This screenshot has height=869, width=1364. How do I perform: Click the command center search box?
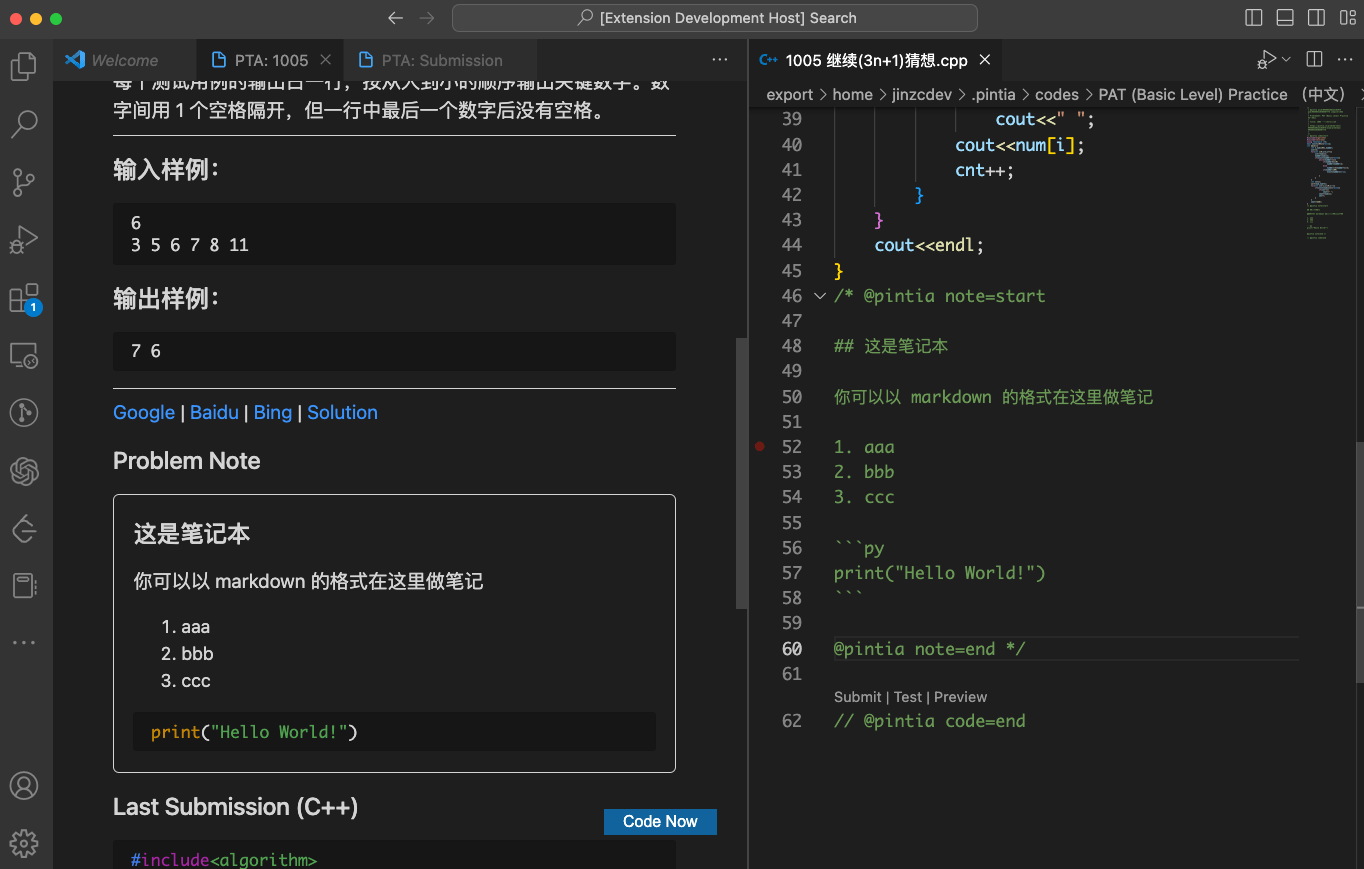715,18
